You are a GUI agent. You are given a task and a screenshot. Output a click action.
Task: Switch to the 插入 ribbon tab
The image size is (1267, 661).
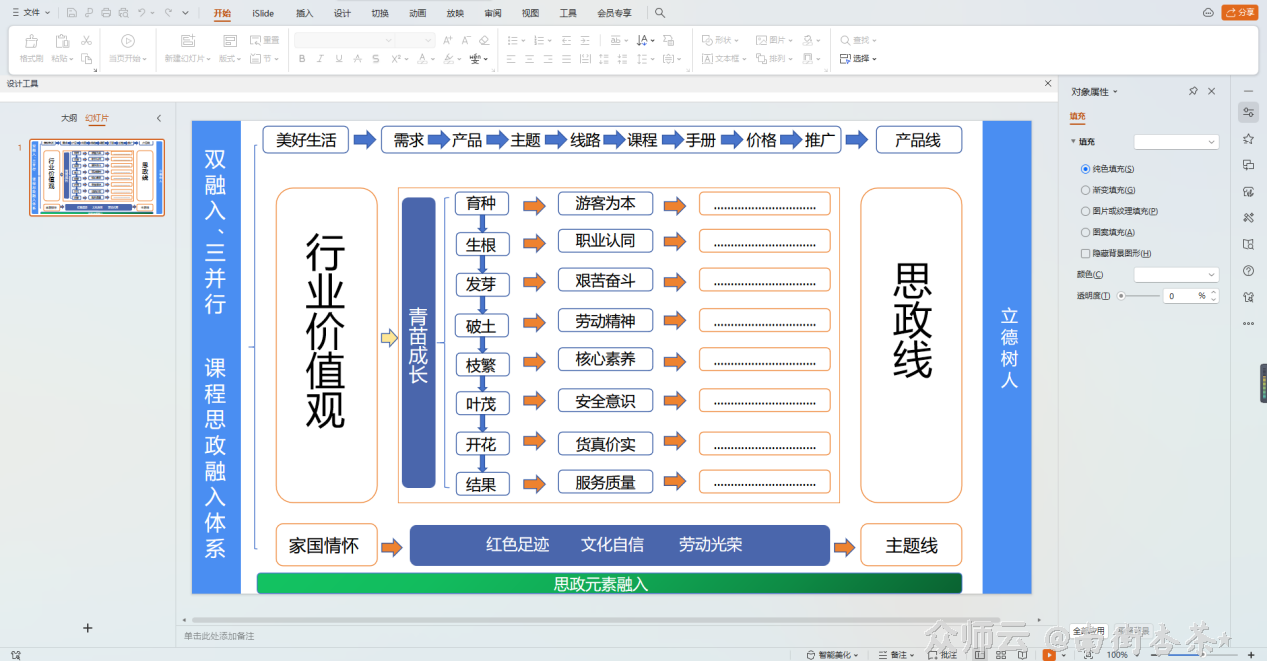307,14
